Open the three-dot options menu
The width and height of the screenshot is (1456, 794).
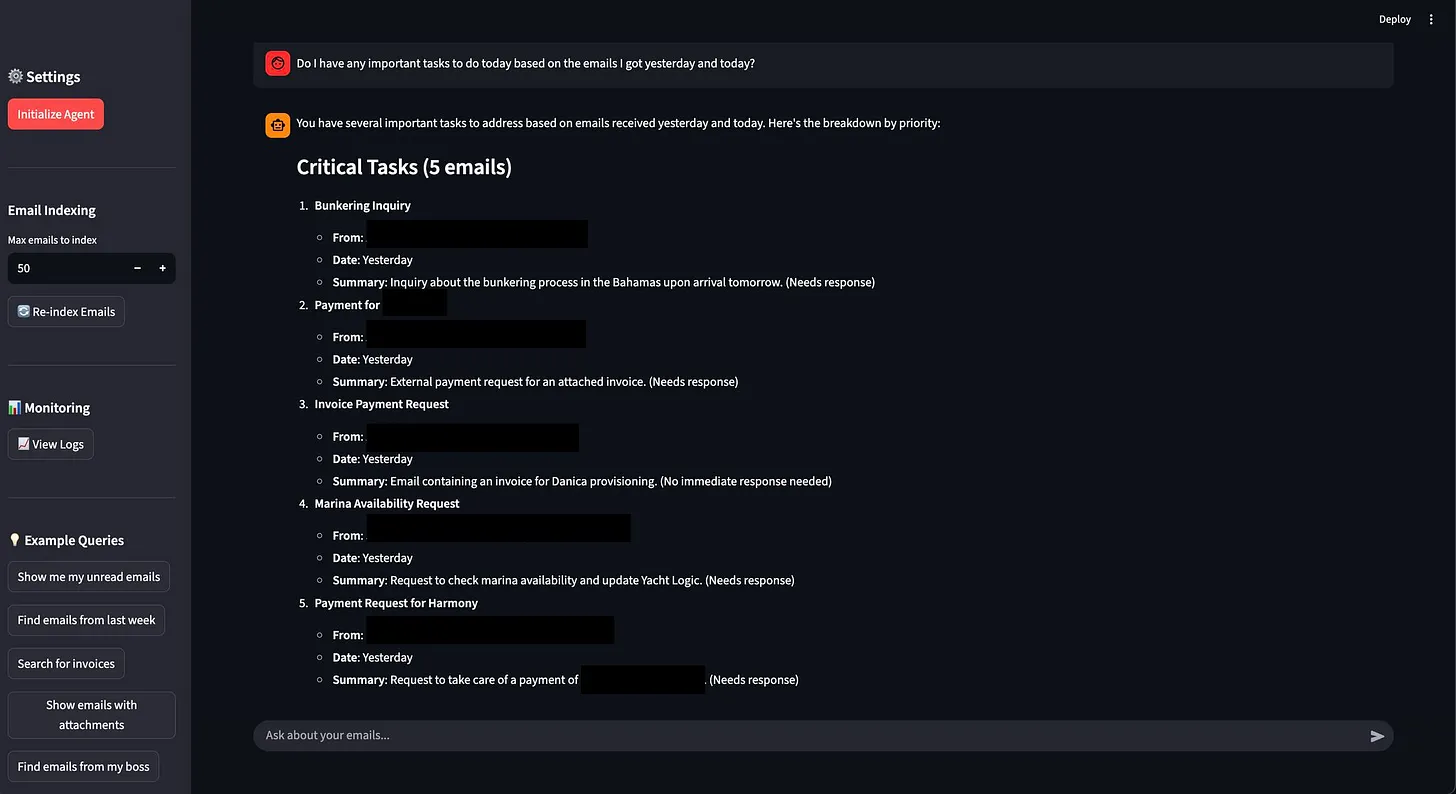coord(1431,19)
